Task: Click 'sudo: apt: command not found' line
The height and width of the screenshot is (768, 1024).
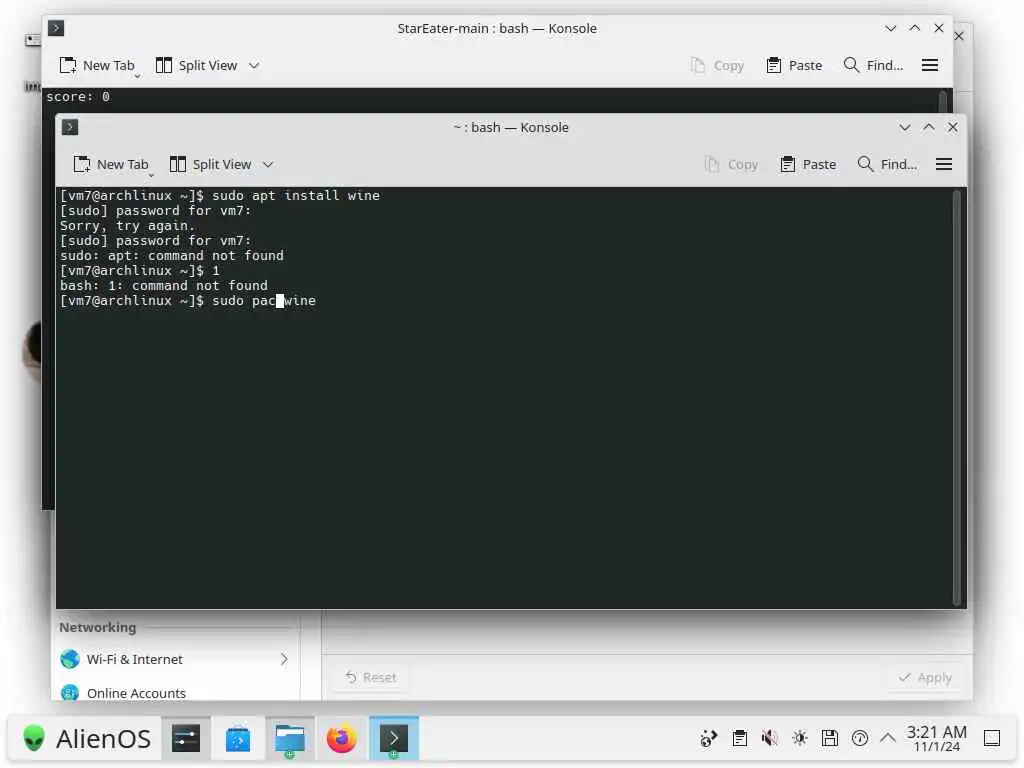Action: point(172,256)
